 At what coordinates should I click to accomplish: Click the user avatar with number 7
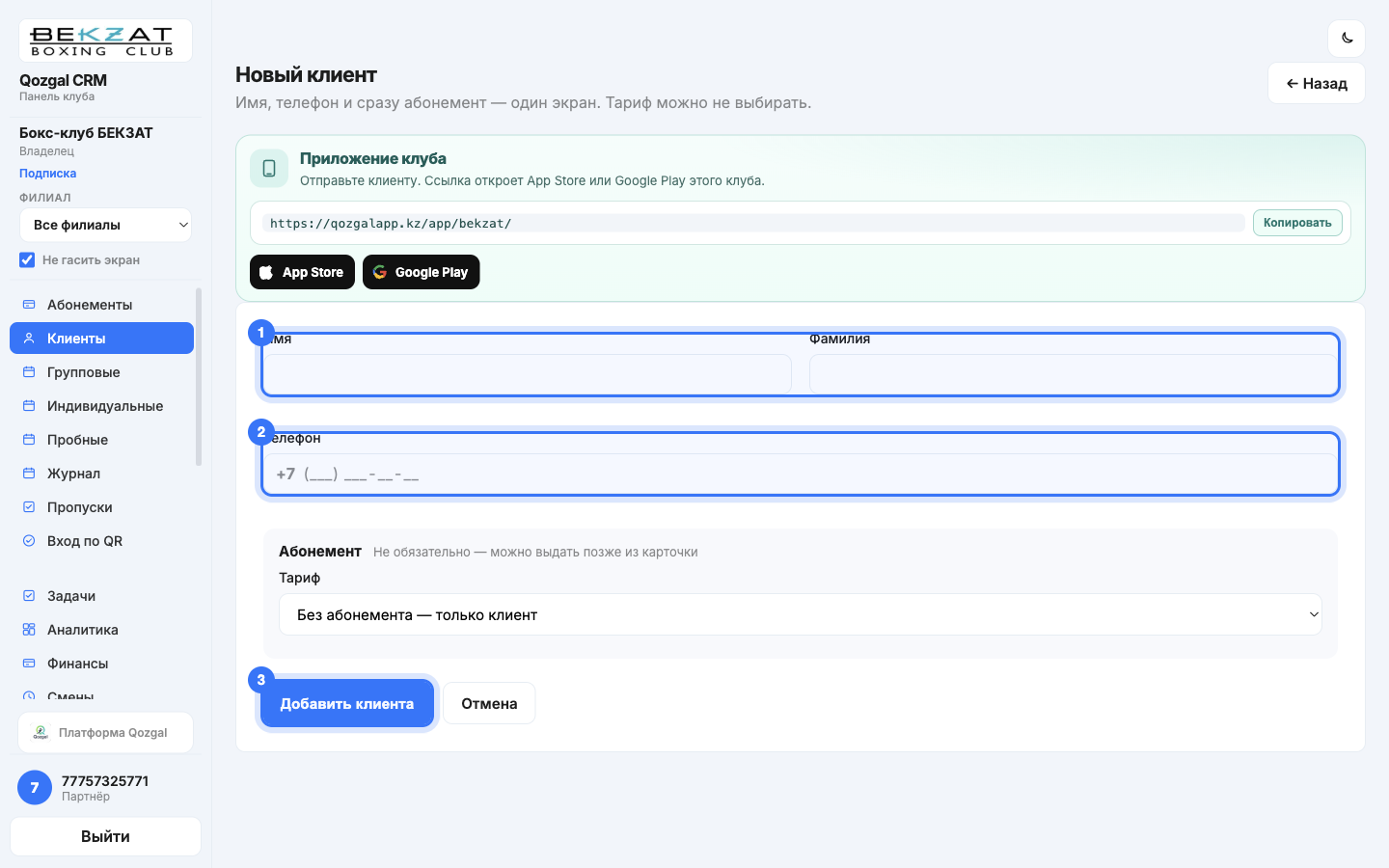tap(35, 788)
